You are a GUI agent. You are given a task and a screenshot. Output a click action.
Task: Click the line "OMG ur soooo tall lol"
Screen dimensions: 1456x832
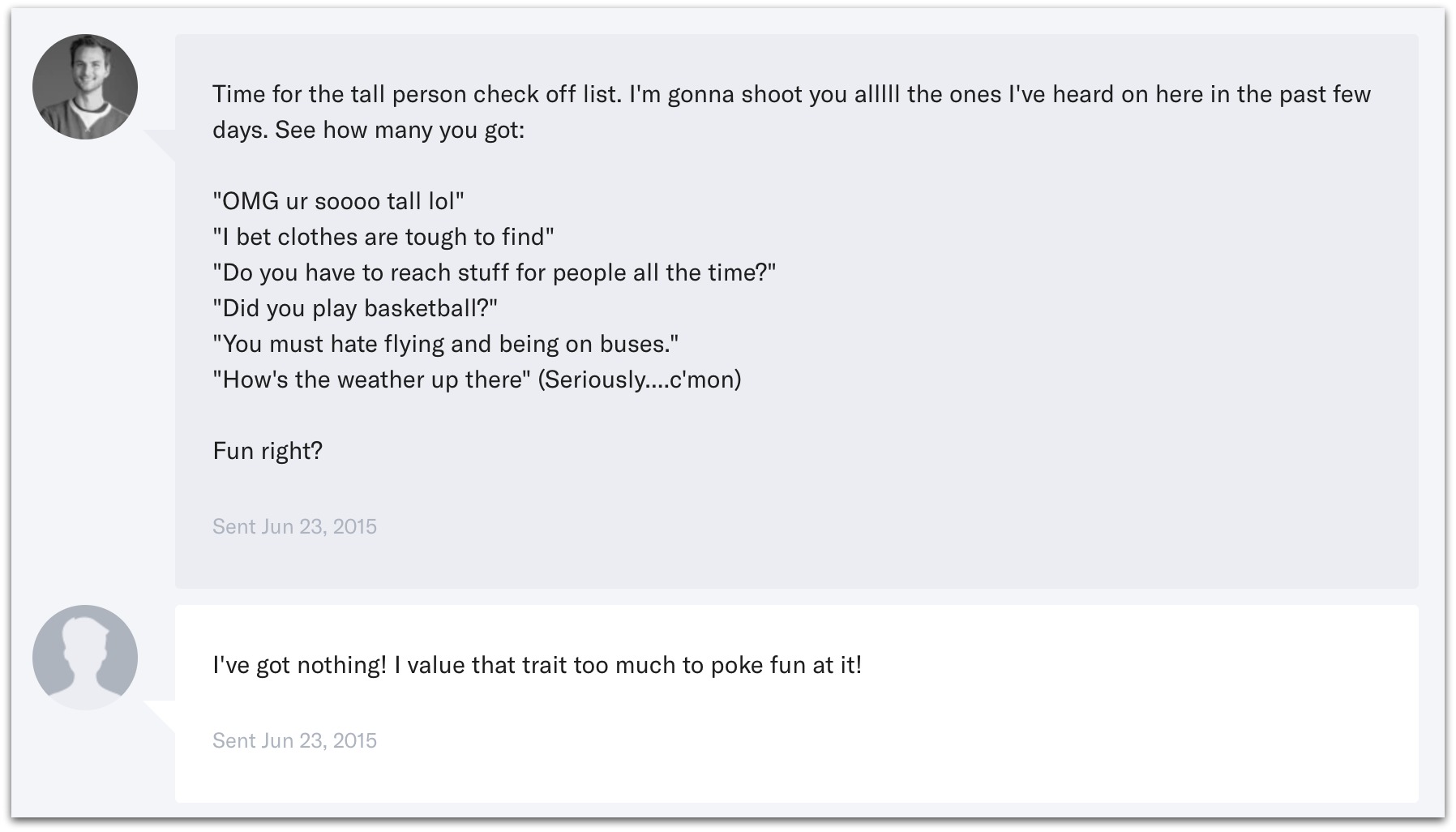tap(338, 201)
